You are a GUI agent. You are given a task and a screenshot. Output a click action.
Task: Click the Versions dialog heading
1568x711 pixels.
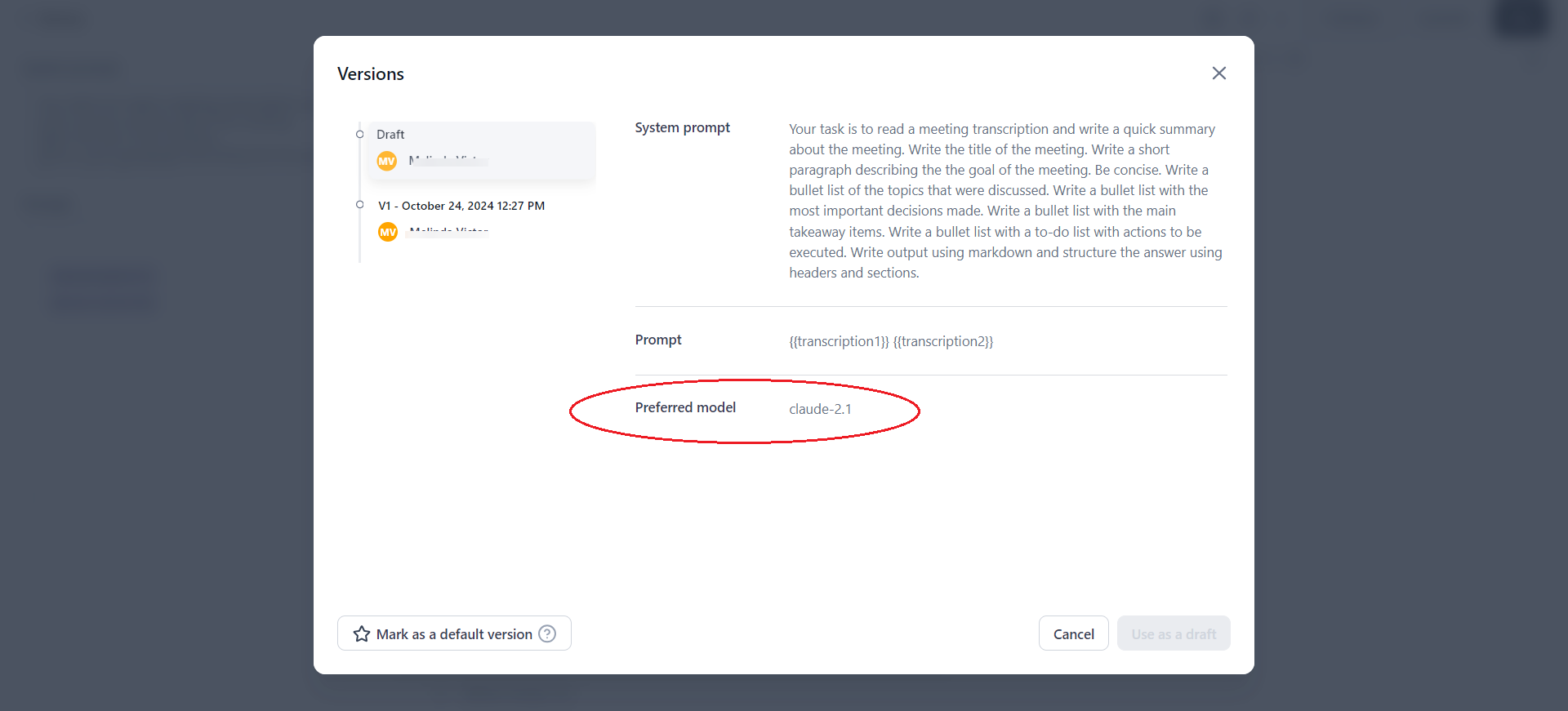point(371,74)
